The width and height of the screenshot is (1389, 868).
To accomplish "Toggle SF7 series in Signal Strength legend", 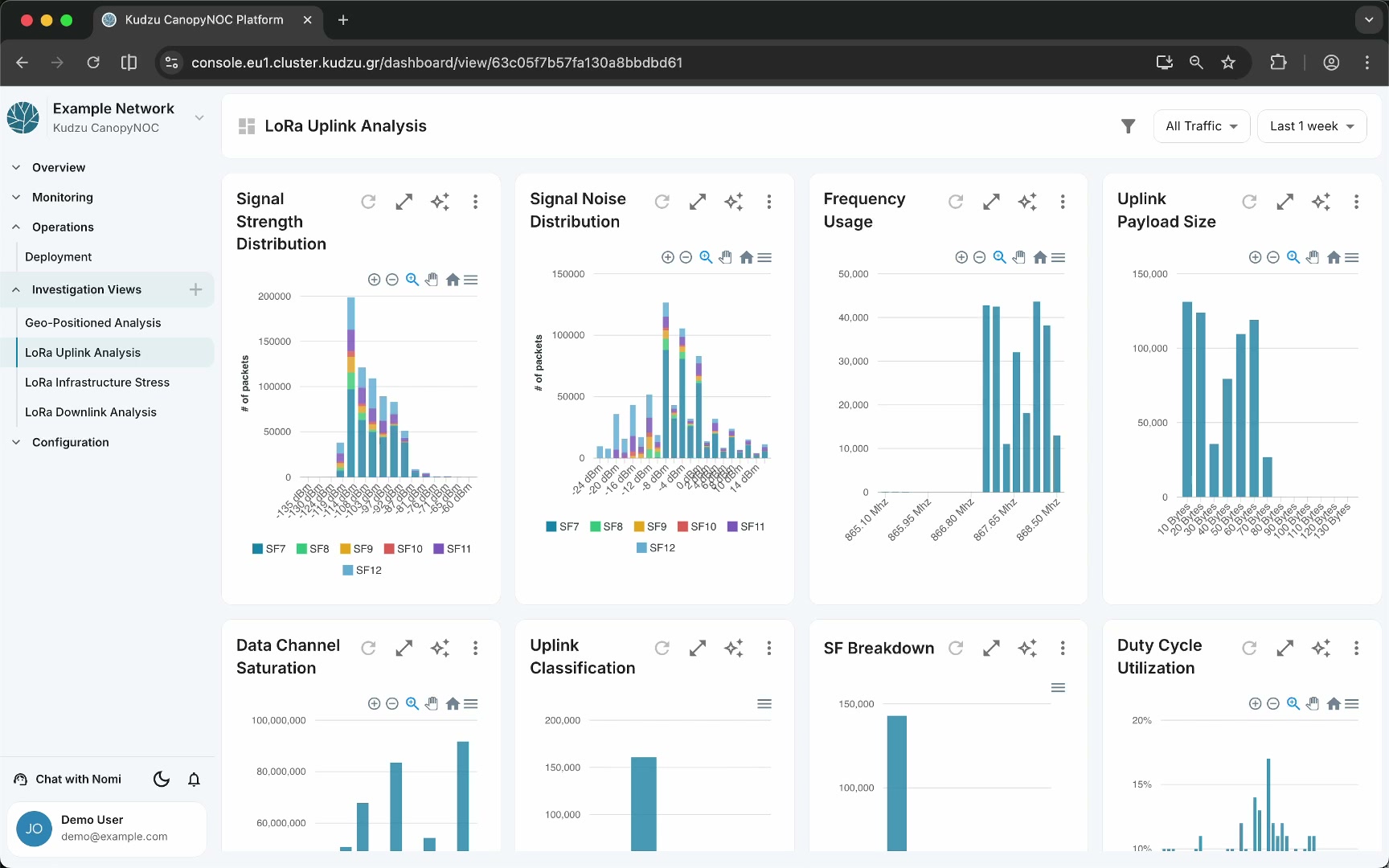I will [269, 549].
